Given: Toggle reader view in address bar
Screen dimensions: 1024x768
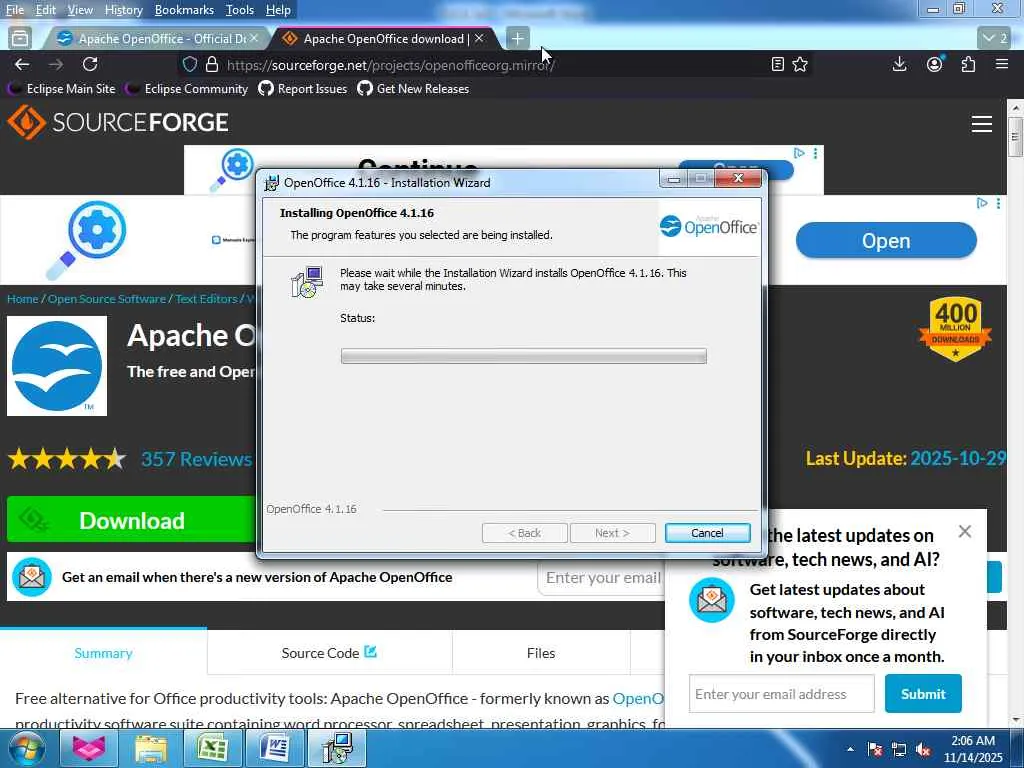Looking at the screenshot, I should tap(777, 64).
